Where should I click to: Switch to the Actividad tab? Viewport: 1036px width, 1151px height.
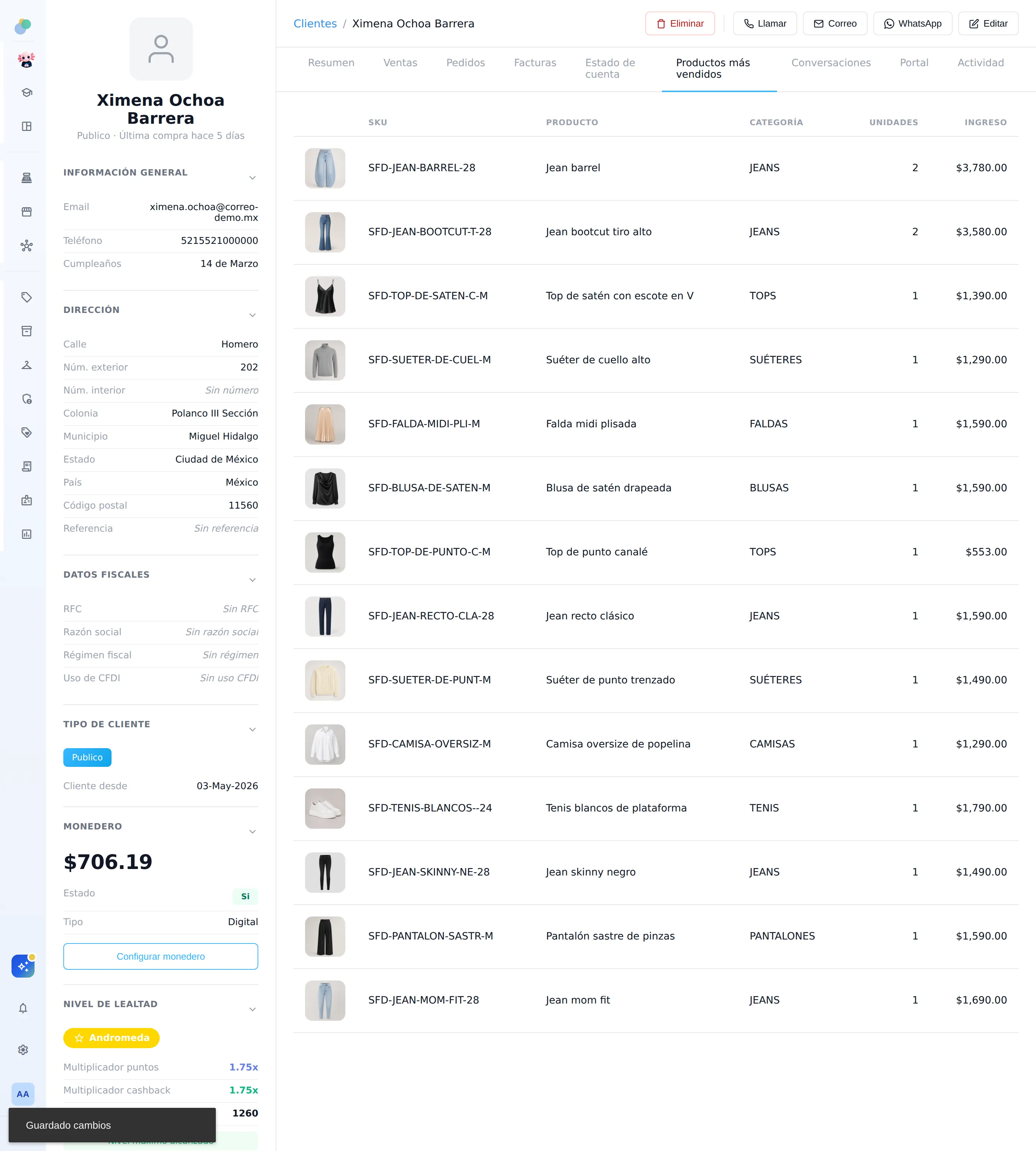pos(980,63)
